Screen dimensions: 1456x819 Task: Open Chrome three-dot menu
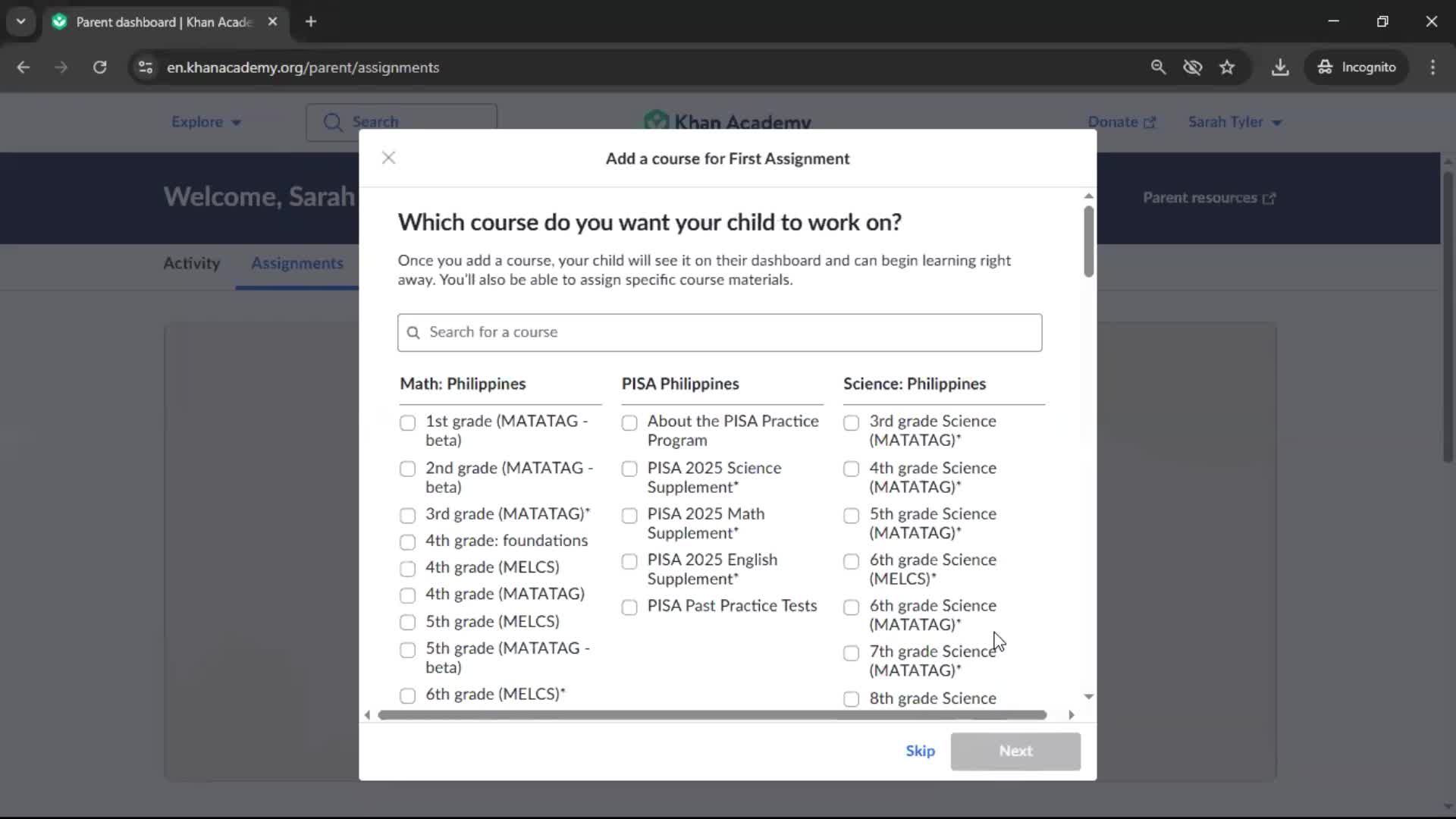1432,67
